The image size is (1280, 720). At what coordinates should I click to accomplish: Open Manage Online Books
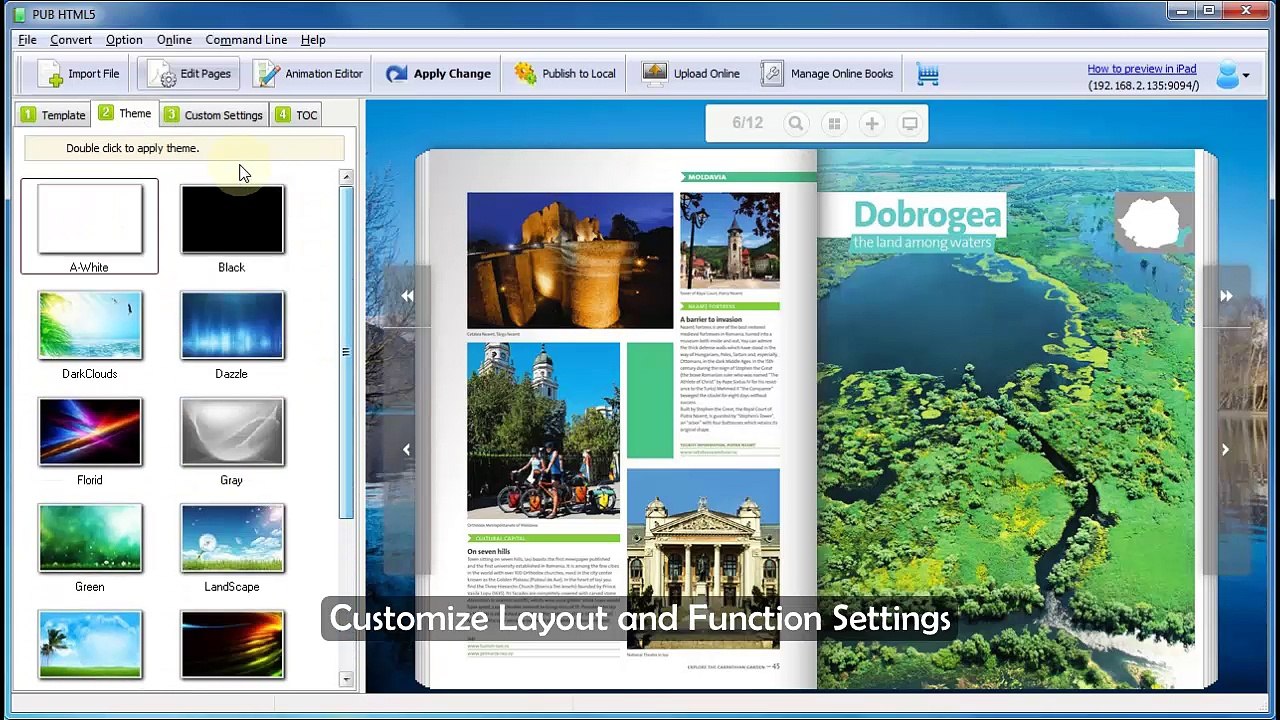[827, 74]
